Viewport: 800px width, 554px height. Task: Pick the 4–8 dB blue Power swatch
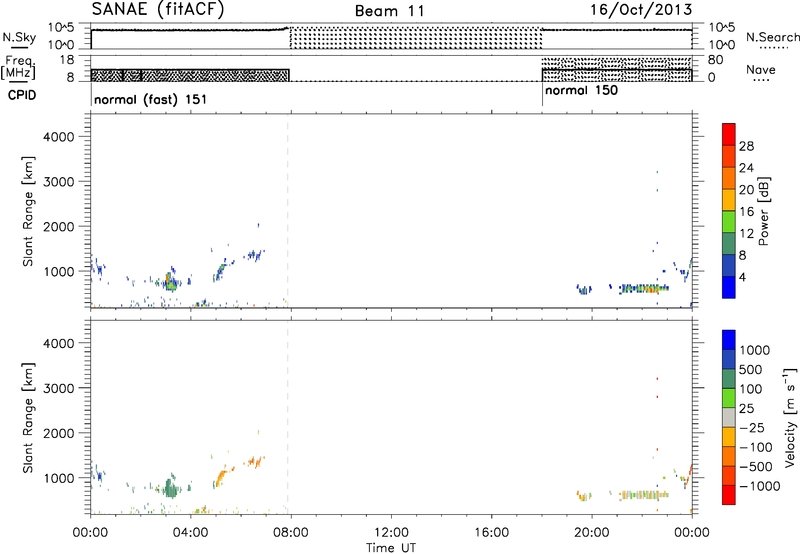pyautogui.click(x=729, y=265)
